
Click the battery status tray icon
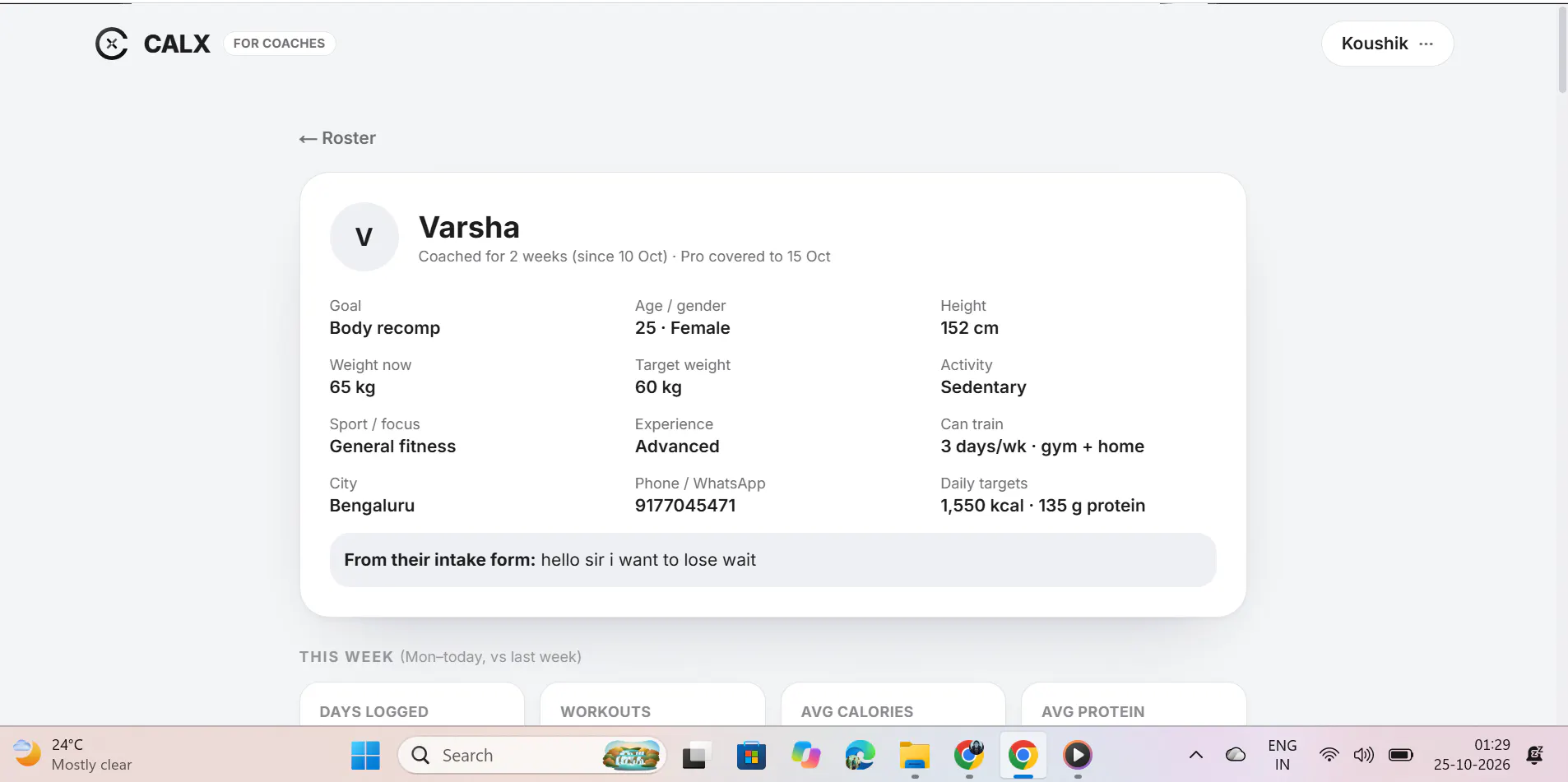1400,755
